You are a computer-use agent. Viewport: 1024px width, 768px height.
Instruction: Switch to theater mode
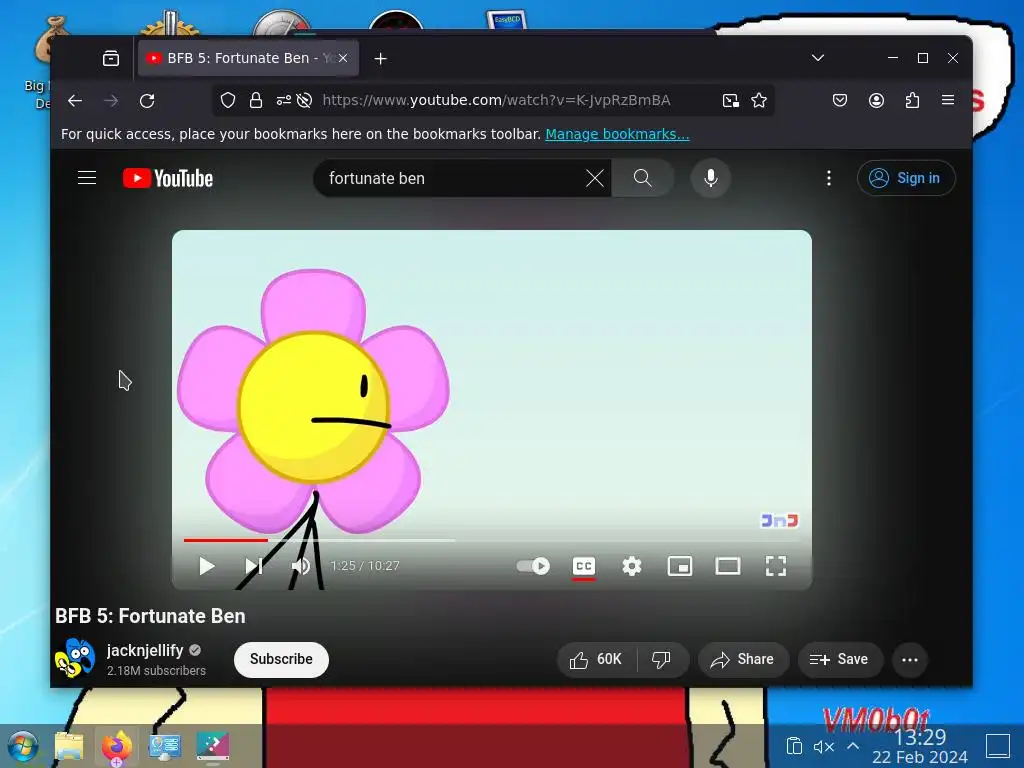728,566
